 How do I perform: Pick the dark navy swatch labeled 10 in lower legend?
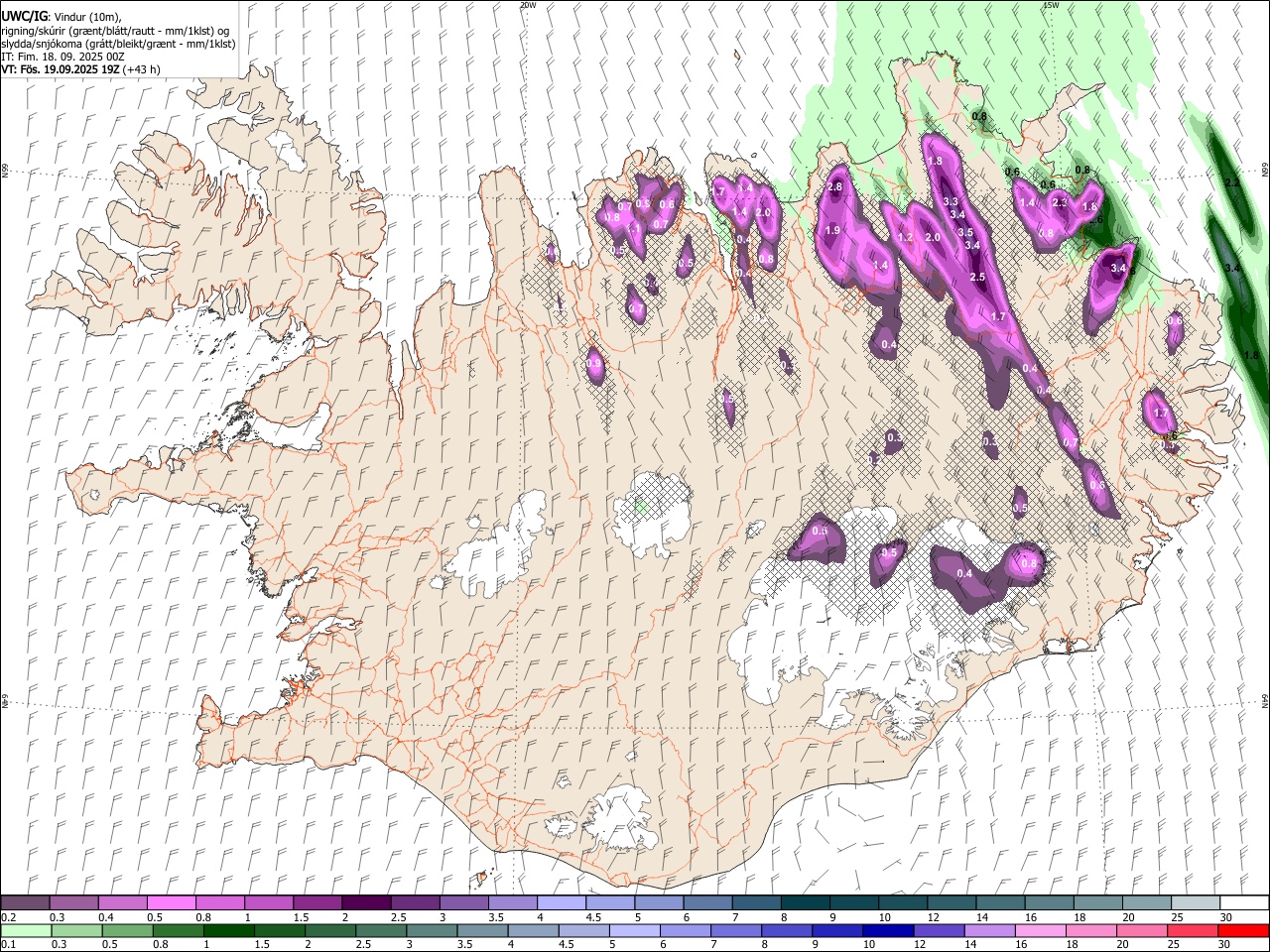point(888,930)
